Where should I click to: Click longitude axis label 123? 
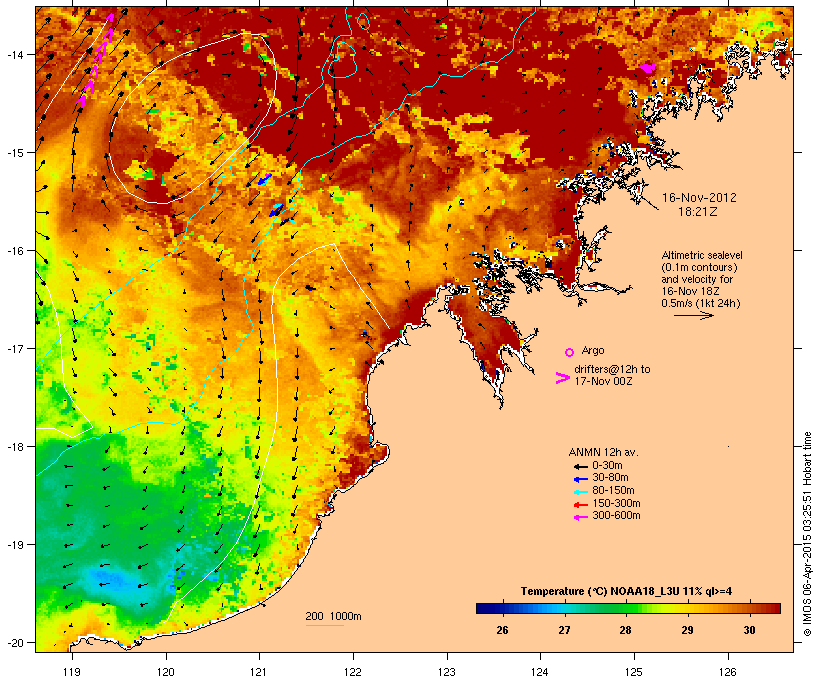click(447, 672)
